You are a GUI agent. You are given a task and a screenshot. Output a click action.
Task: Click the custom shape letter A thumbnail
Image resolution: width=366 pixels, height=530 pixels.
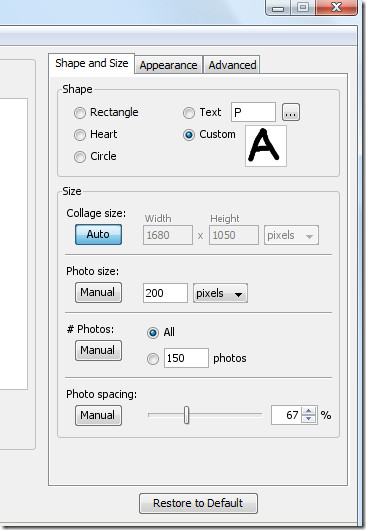[x=266, y=146]
